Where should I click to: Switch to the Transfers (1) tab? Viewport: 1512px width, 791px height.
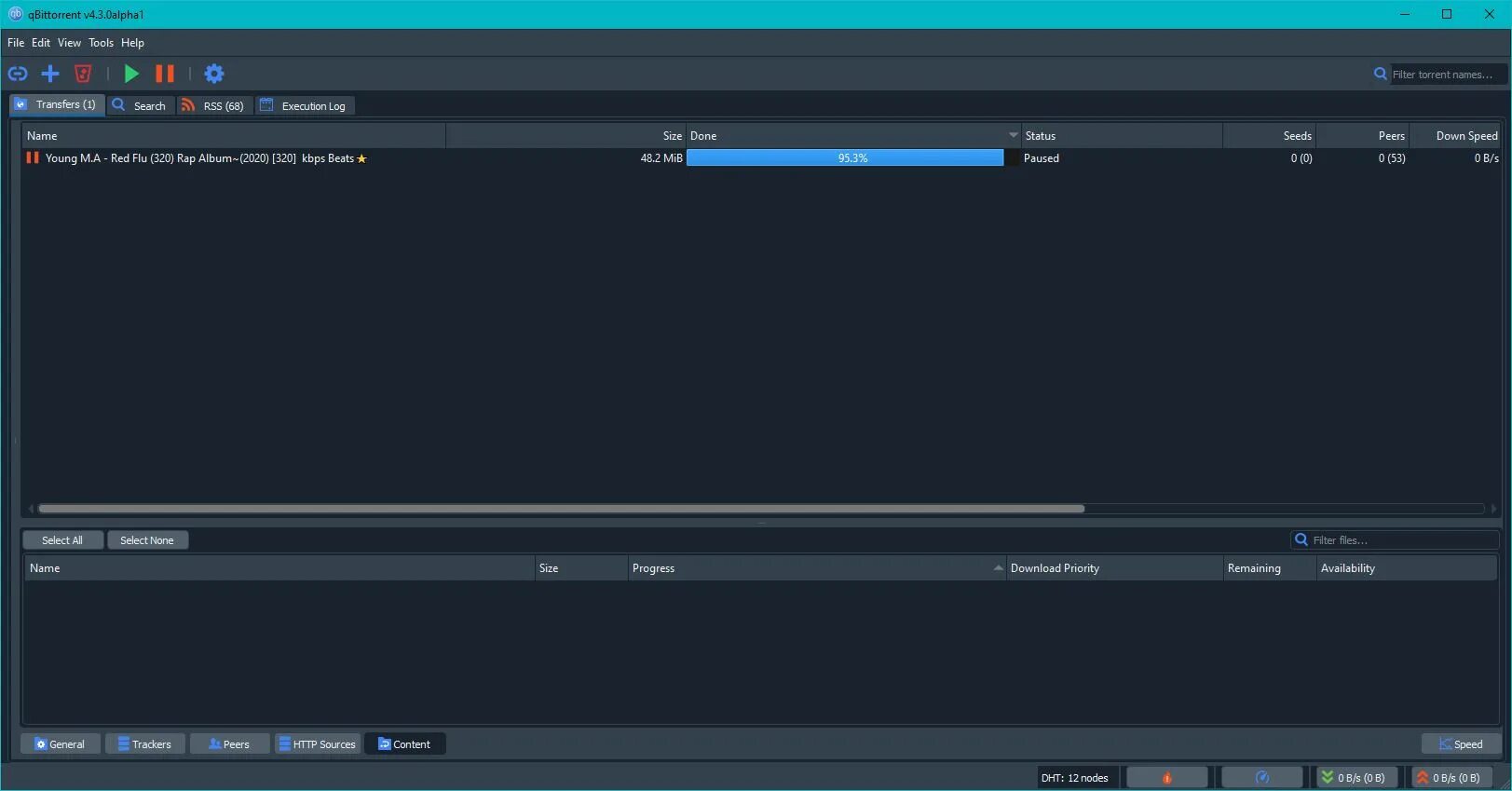57,105
